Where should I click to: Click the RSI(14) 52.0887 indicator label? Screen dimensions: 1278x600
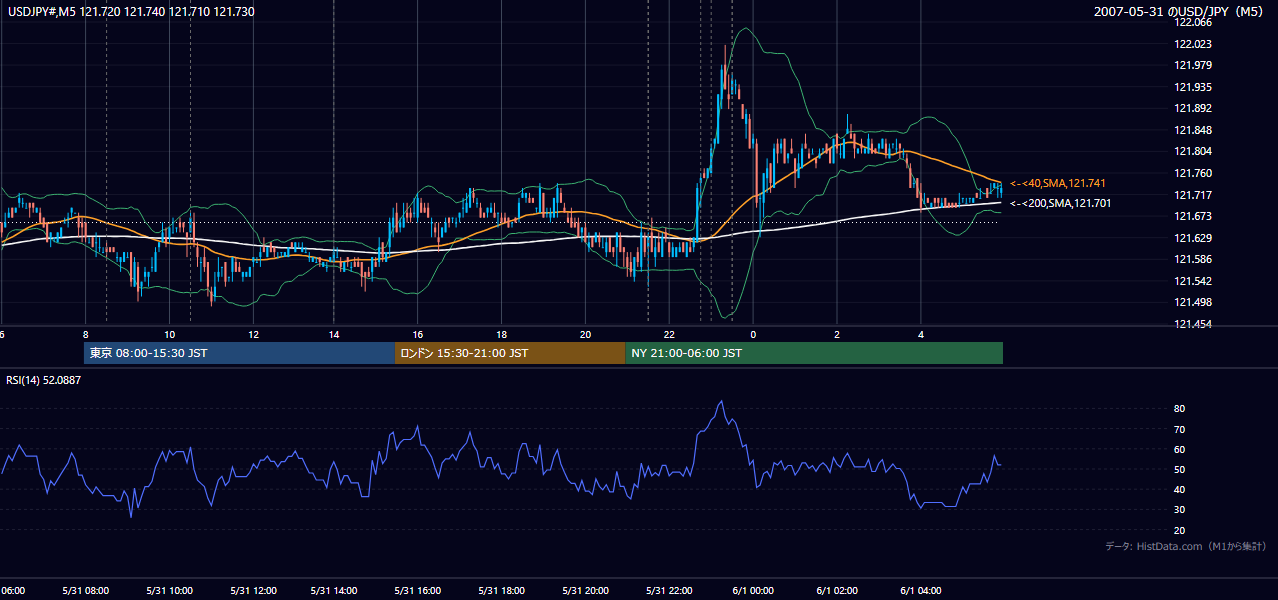[x=44, y=380]
